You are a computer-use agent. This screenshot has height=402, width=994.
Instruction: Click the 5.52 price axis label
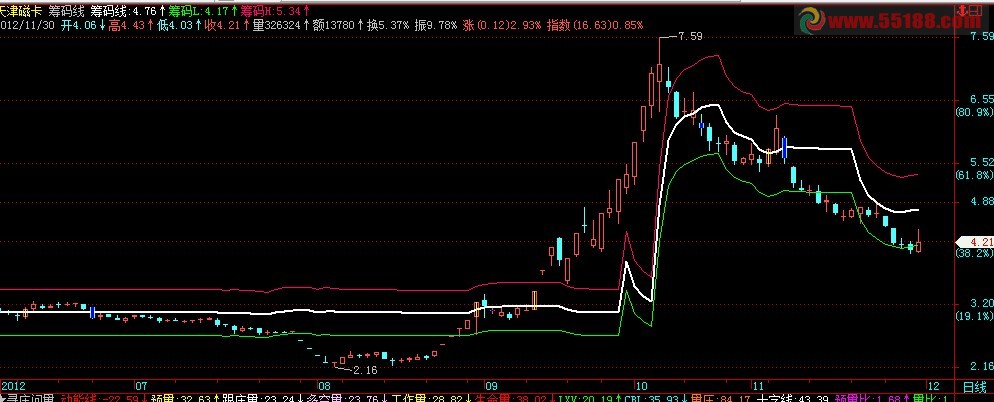[x=981, y=162]
